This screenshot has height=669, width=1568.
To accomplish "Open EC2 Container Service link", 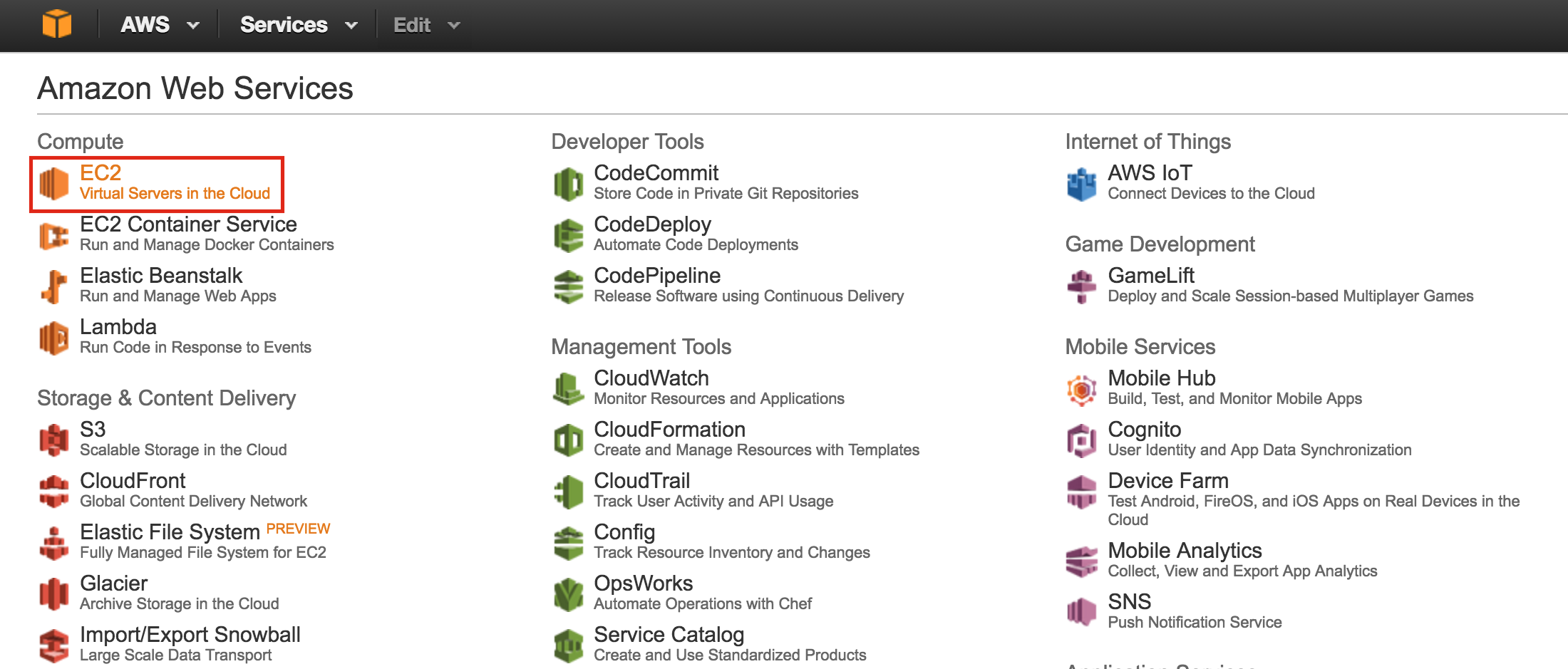I will coord(188,224).
